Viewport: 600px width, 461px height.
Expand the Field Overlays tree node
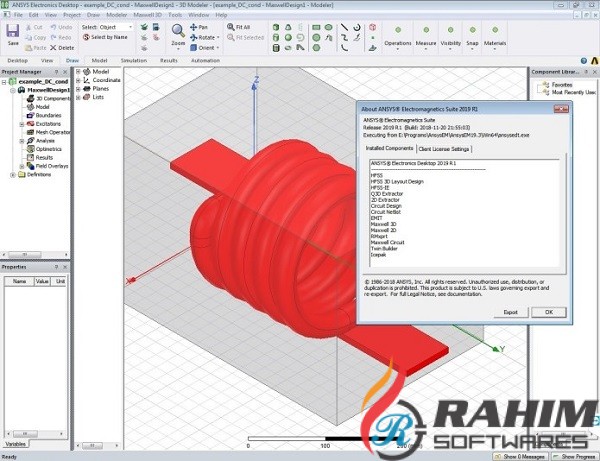tap(22, 166)
